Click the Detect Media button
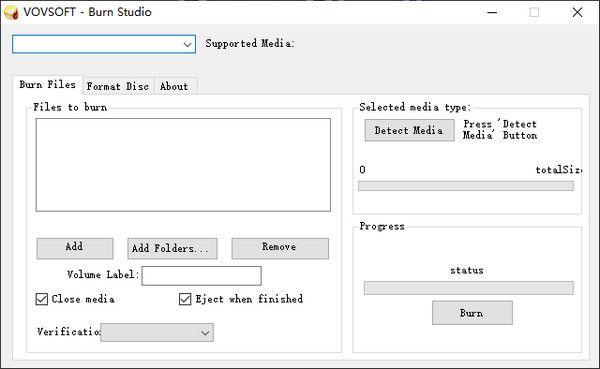Viewport: 600px width, 369px height. click(x=409, y=131)
